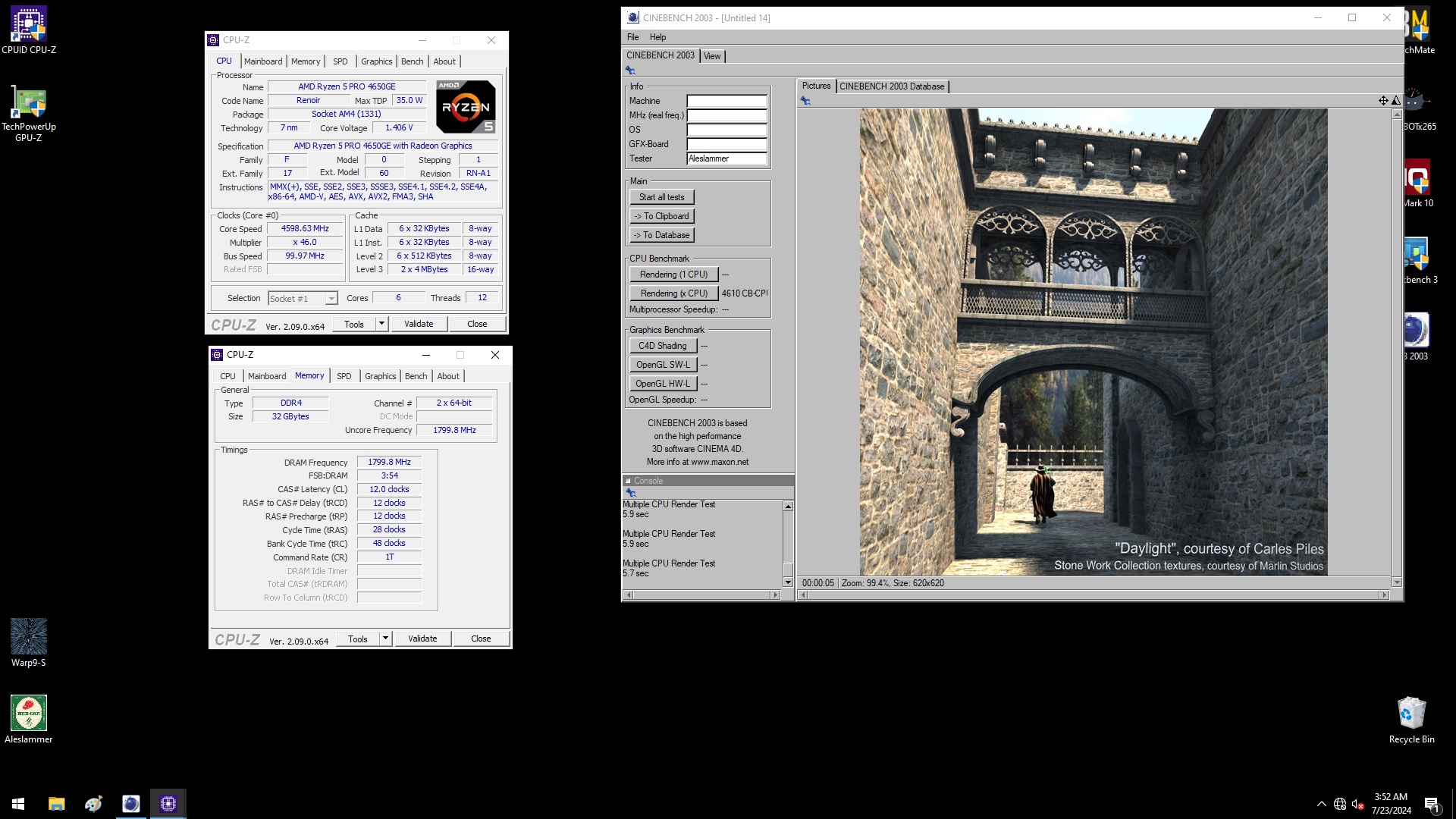Open the SPD tab in the lower CPU-Z window
Viewport: 1456px width, 819px height.
click(x=344, y=376)
